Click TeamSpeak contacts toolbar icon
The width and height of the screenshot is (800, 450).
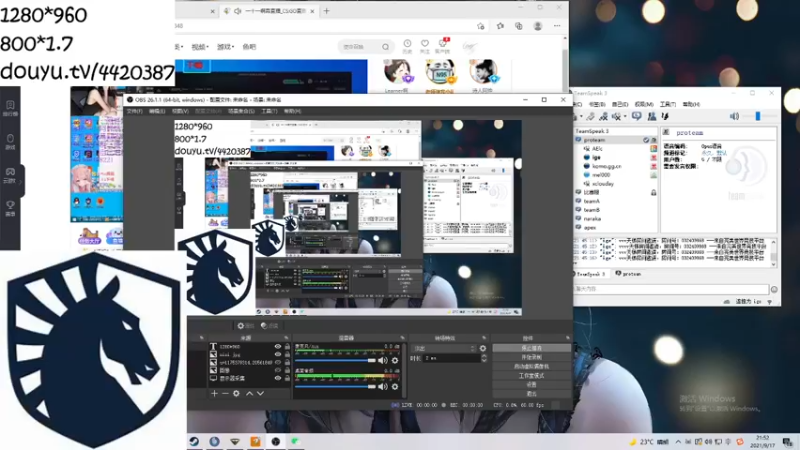pyautogui.click(x=652, y=116)
